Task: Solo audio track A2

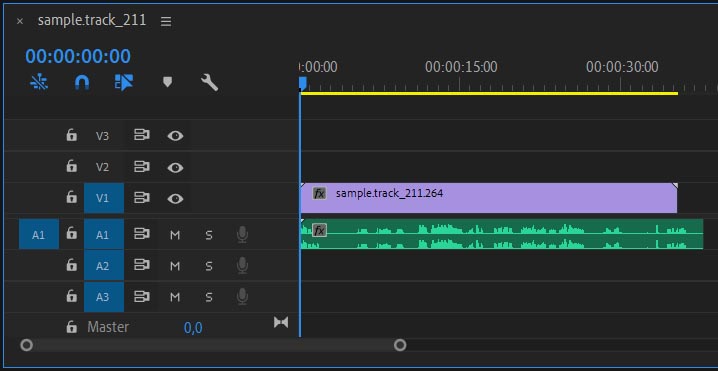Action: coord(209,266)
